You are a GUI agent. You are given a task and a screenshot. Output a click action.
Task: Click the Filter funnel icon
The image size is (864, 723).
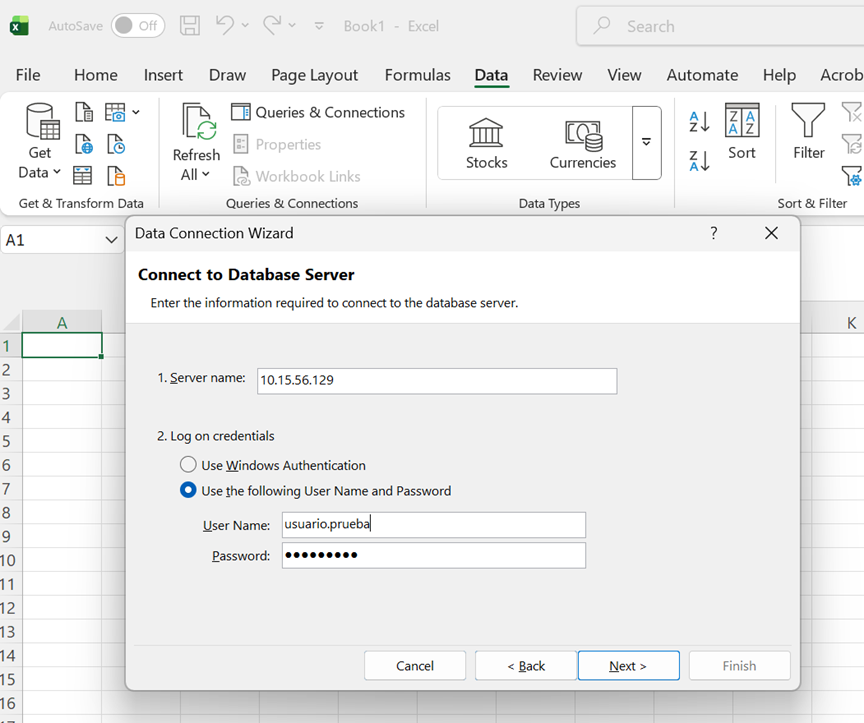[x=808, y=132]
